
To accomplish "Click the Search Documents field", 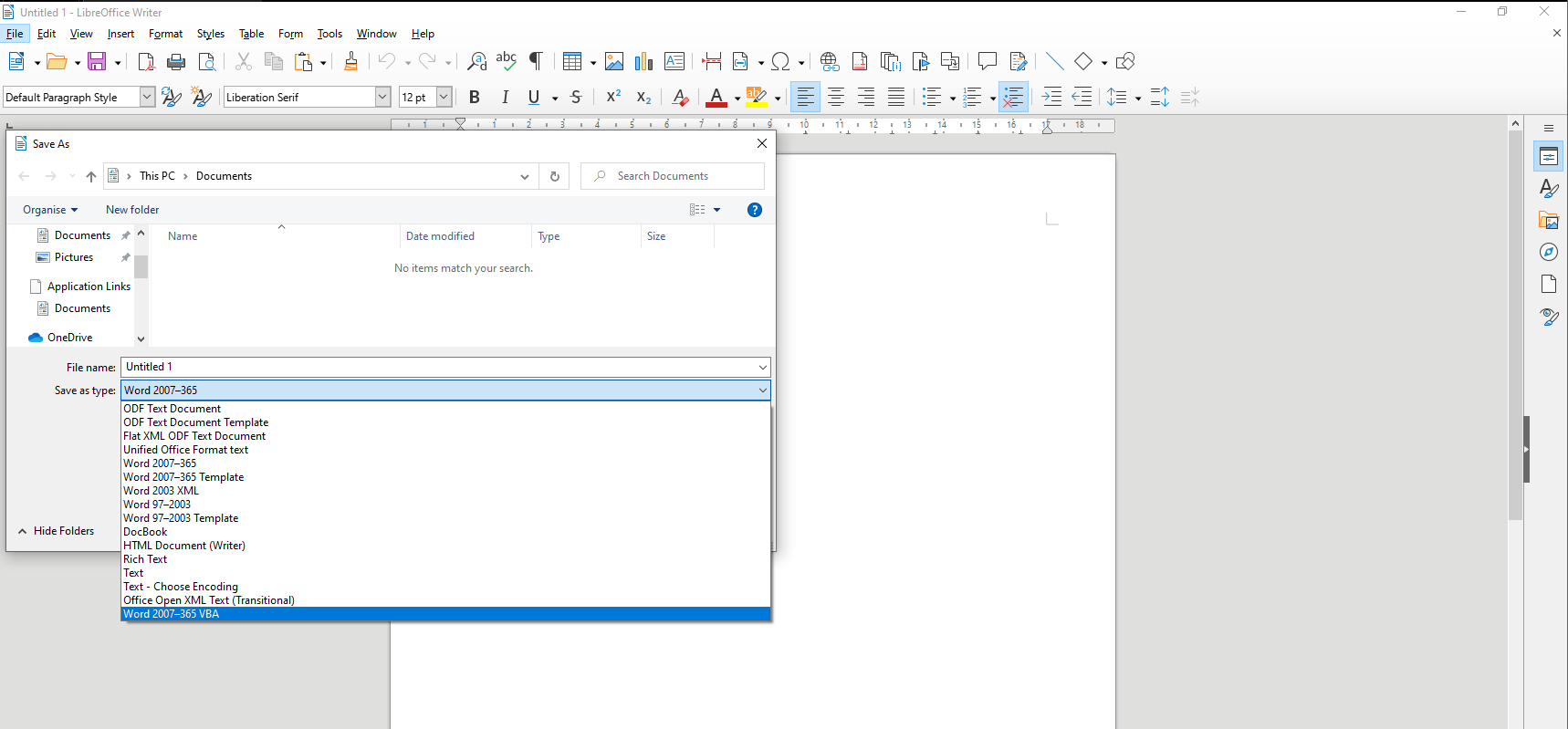I will (x=673, y=176).
